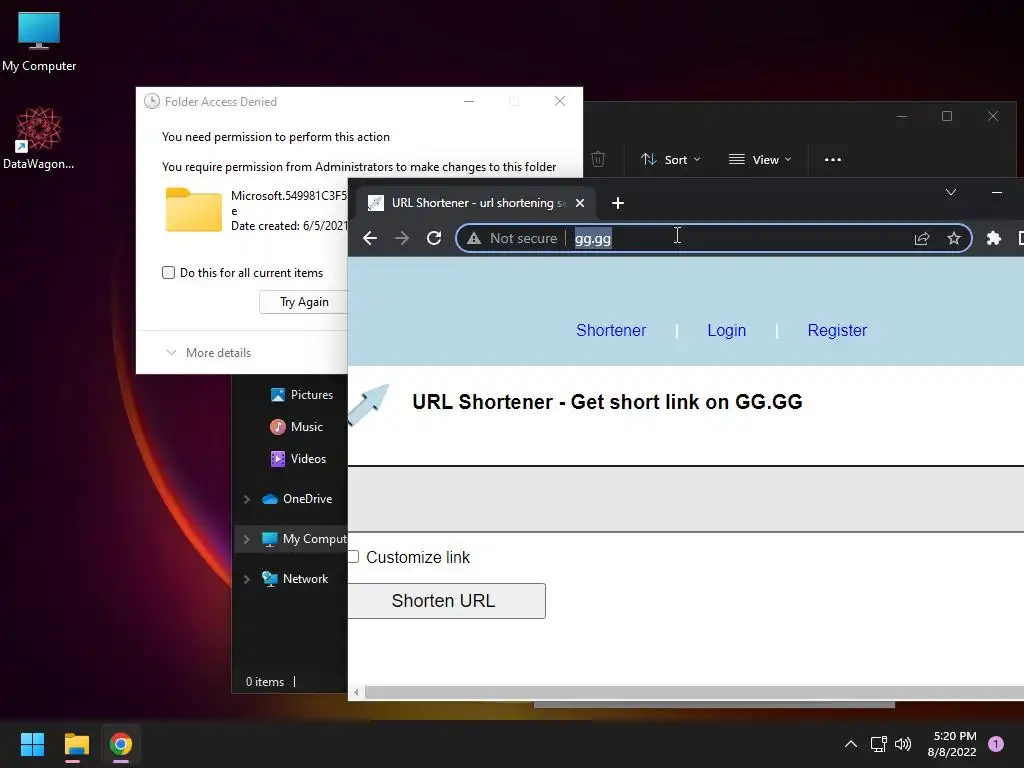Select Music in File Explorer sidebar
This screenshot has width=1024, height=768.
click(x=296, y=426)
